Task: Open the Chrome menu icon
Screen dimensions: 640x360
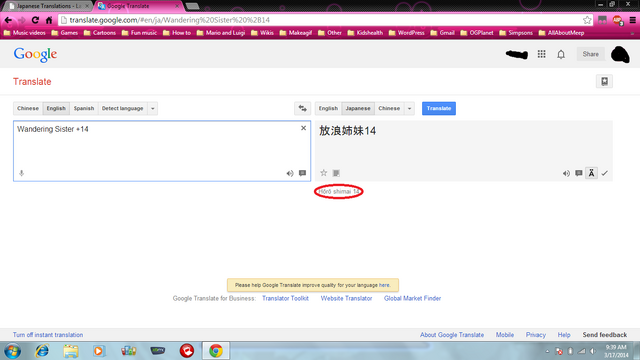Action: point(633,20)
